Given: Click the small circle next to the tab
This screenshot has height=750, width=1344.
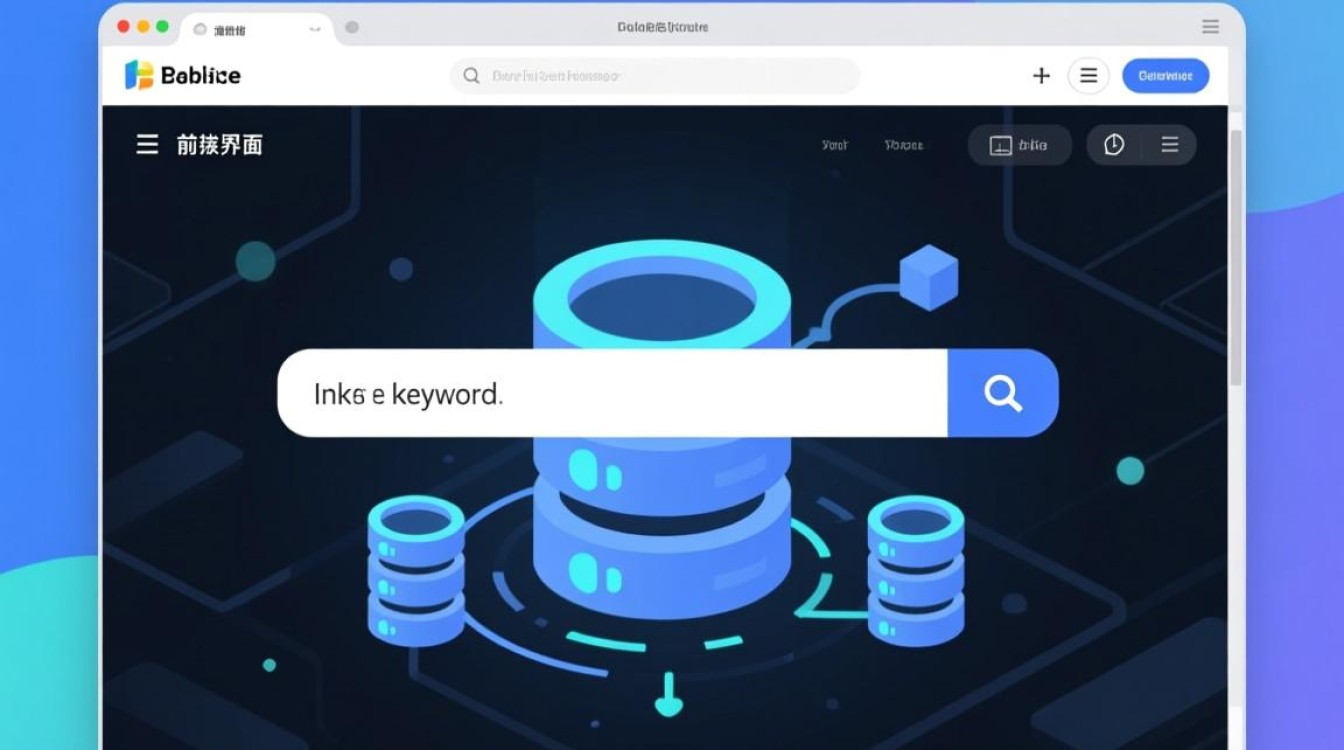Looking at the screenshot, I should click(352, 28).
